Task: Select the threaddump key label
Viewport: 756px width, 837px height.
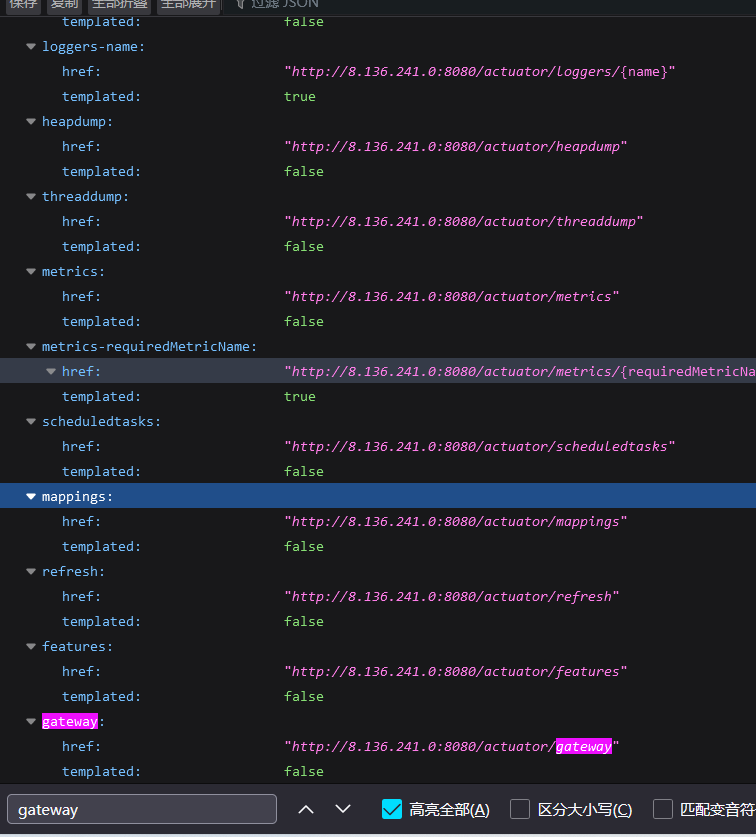Action: pyautogui.click(x=85, y=196)
